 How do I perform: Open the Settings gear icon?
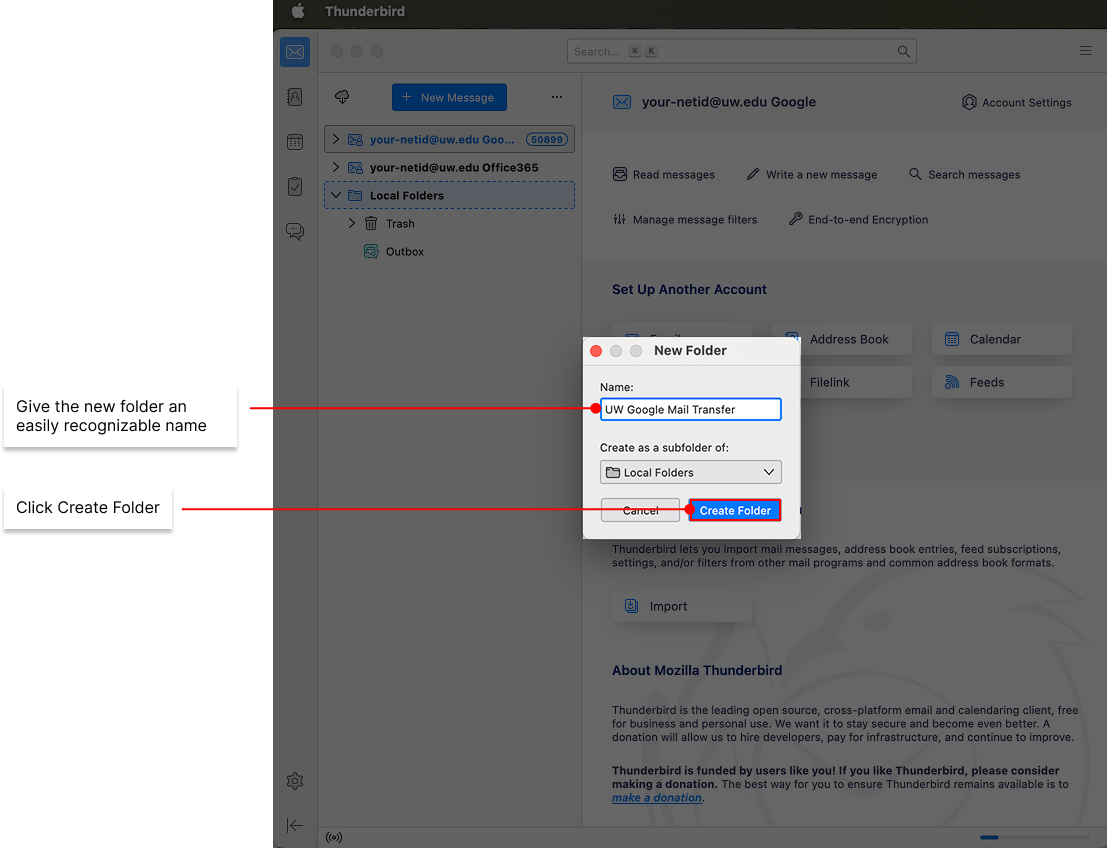295,781
